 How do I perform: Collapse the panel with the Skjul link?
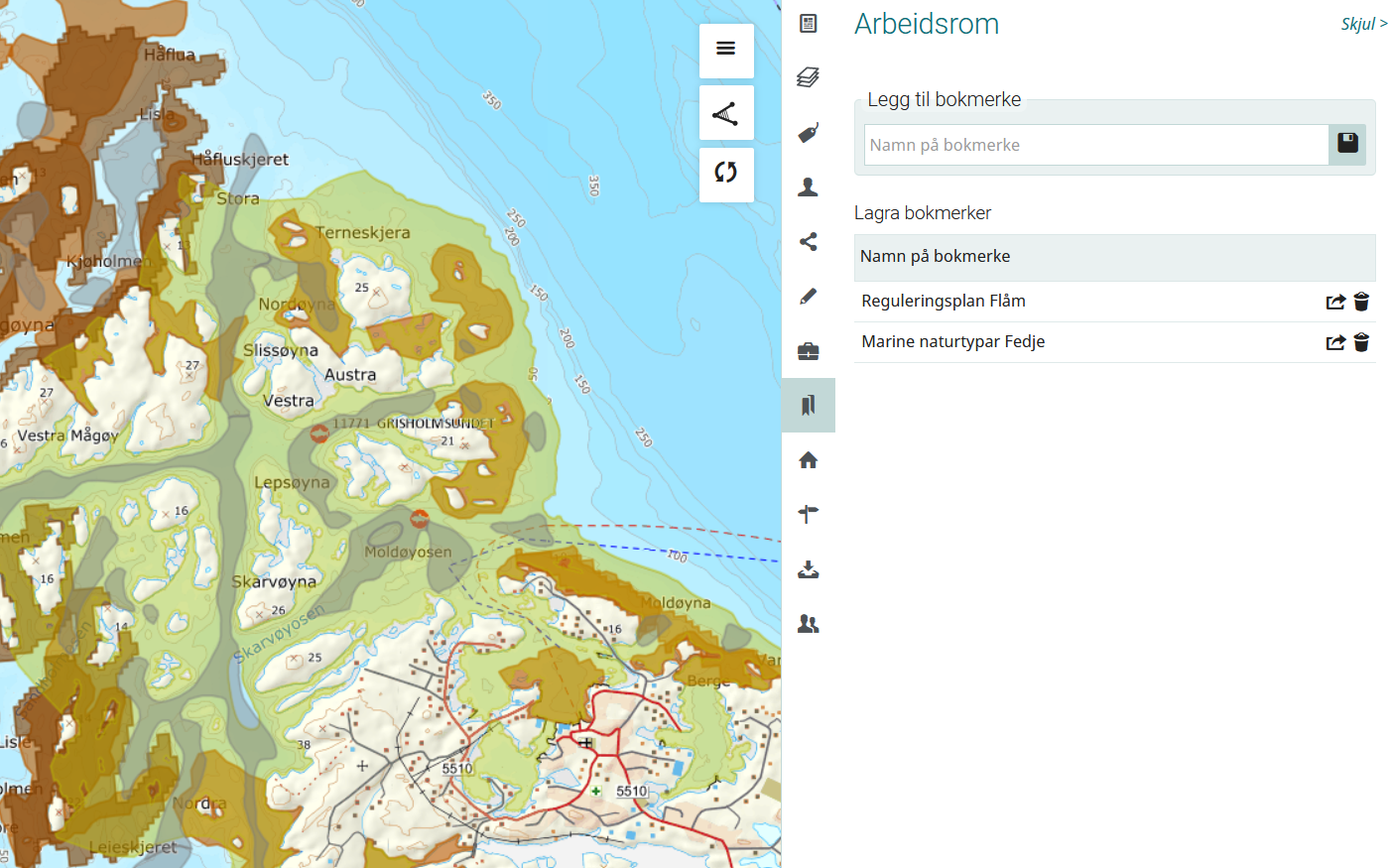[x=1363, y=24]
